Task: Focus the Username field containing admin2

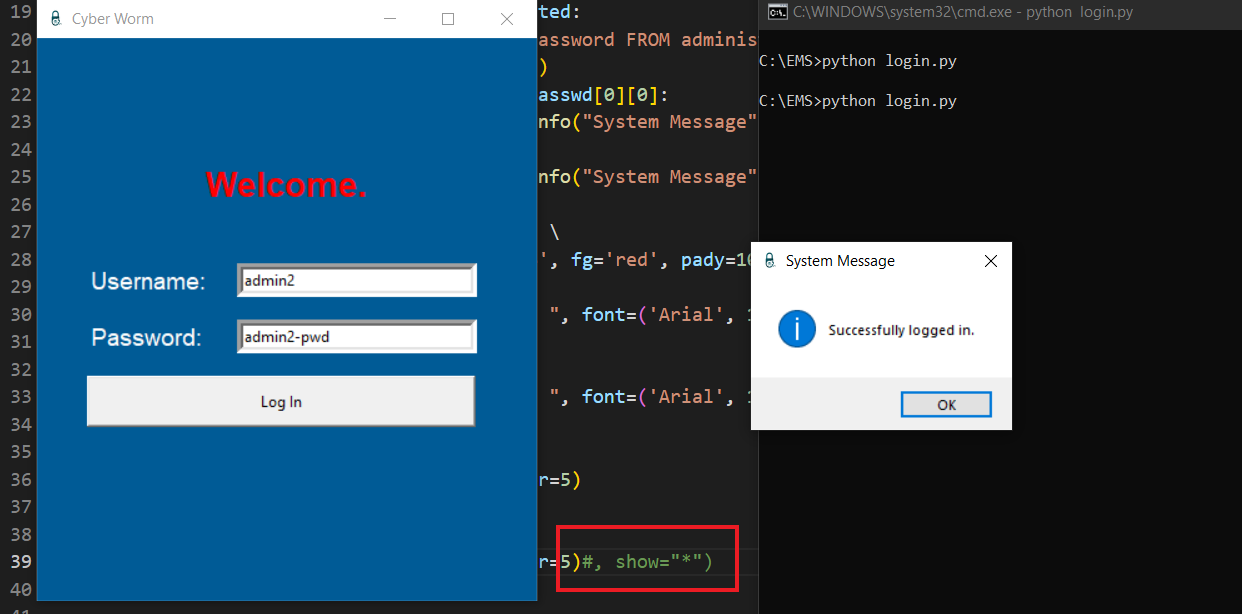Action: pos(356,281)
